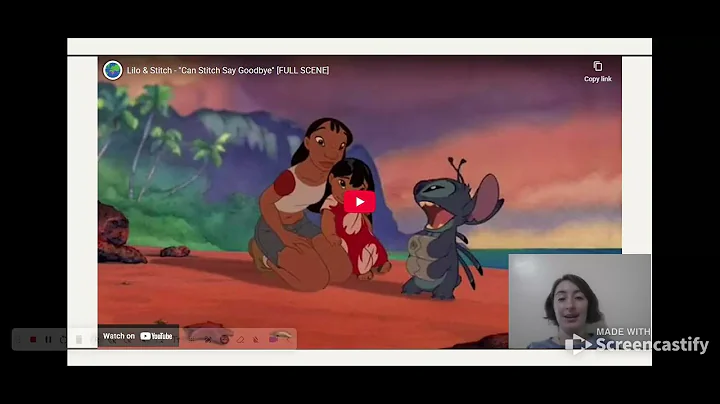Screen dimensions: 720x404
Task: Pause the Screencastify recording
Action: point(48,340)
